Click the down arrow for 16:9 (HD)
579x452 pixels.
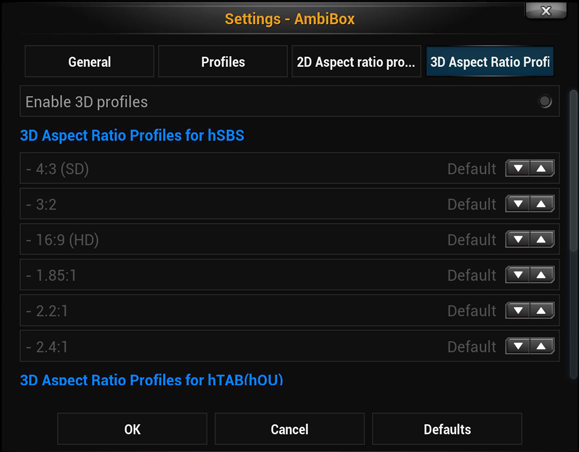click(x=518, y=239)
